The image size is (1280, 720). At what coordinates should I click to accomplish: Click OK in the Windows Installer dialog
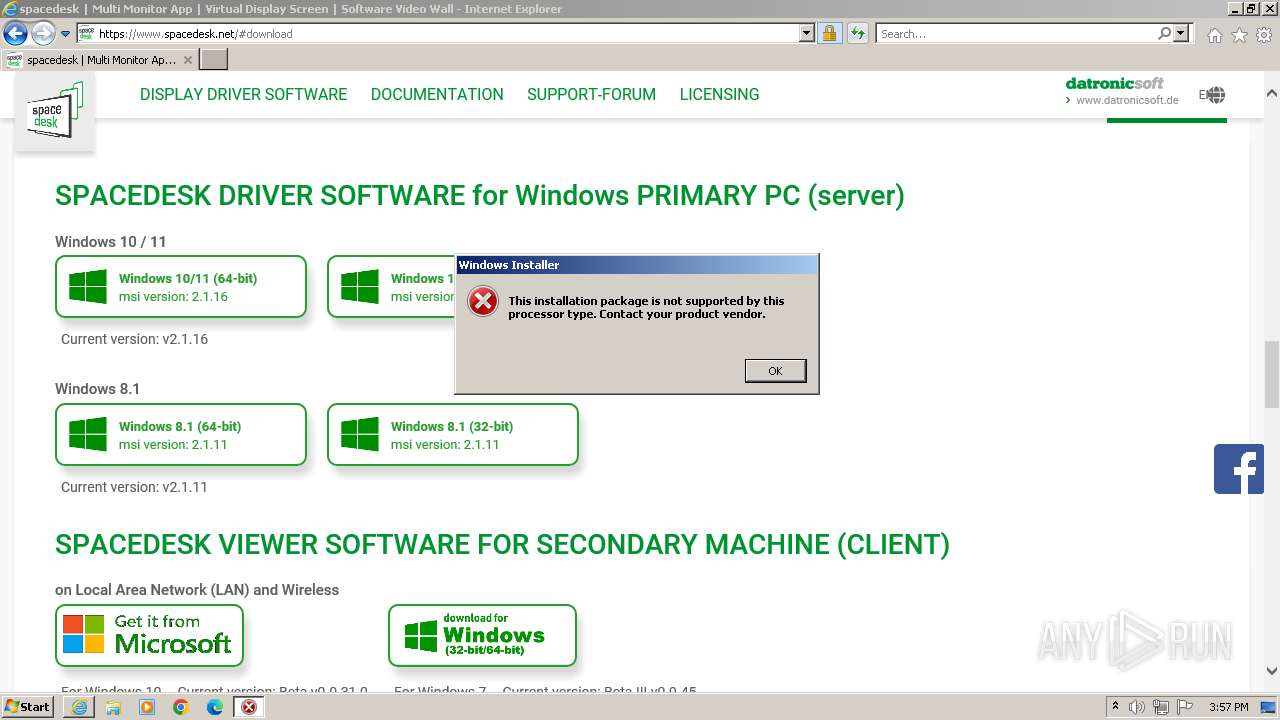[x=775, y=371]
